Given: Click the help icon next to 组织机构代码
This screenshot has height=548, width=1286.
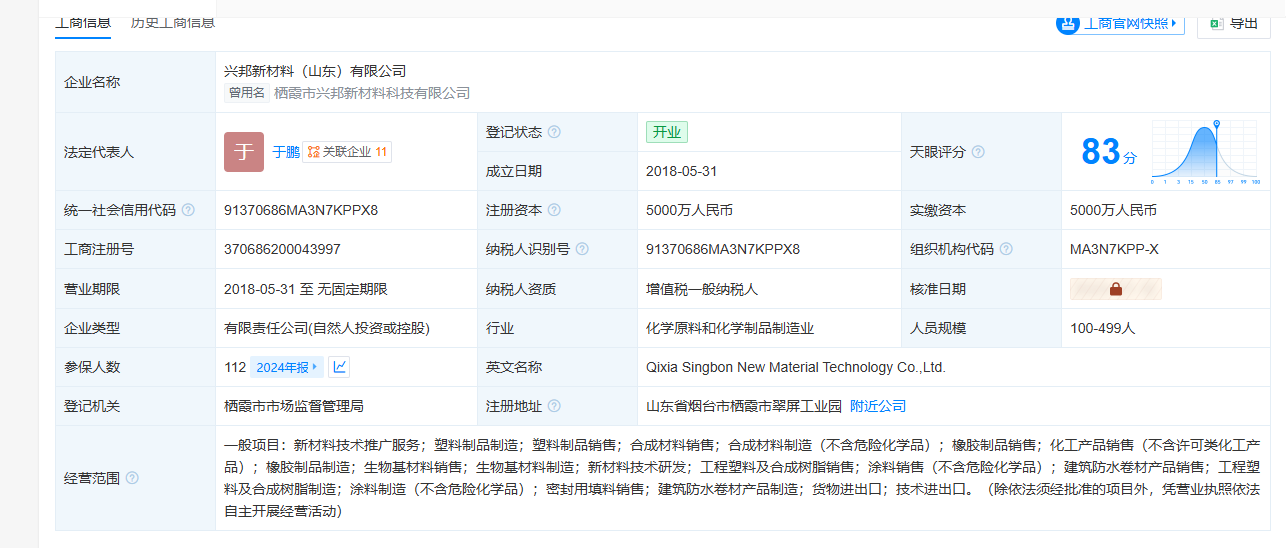Looking at the screenshot, I should (x=1006, y=249).
